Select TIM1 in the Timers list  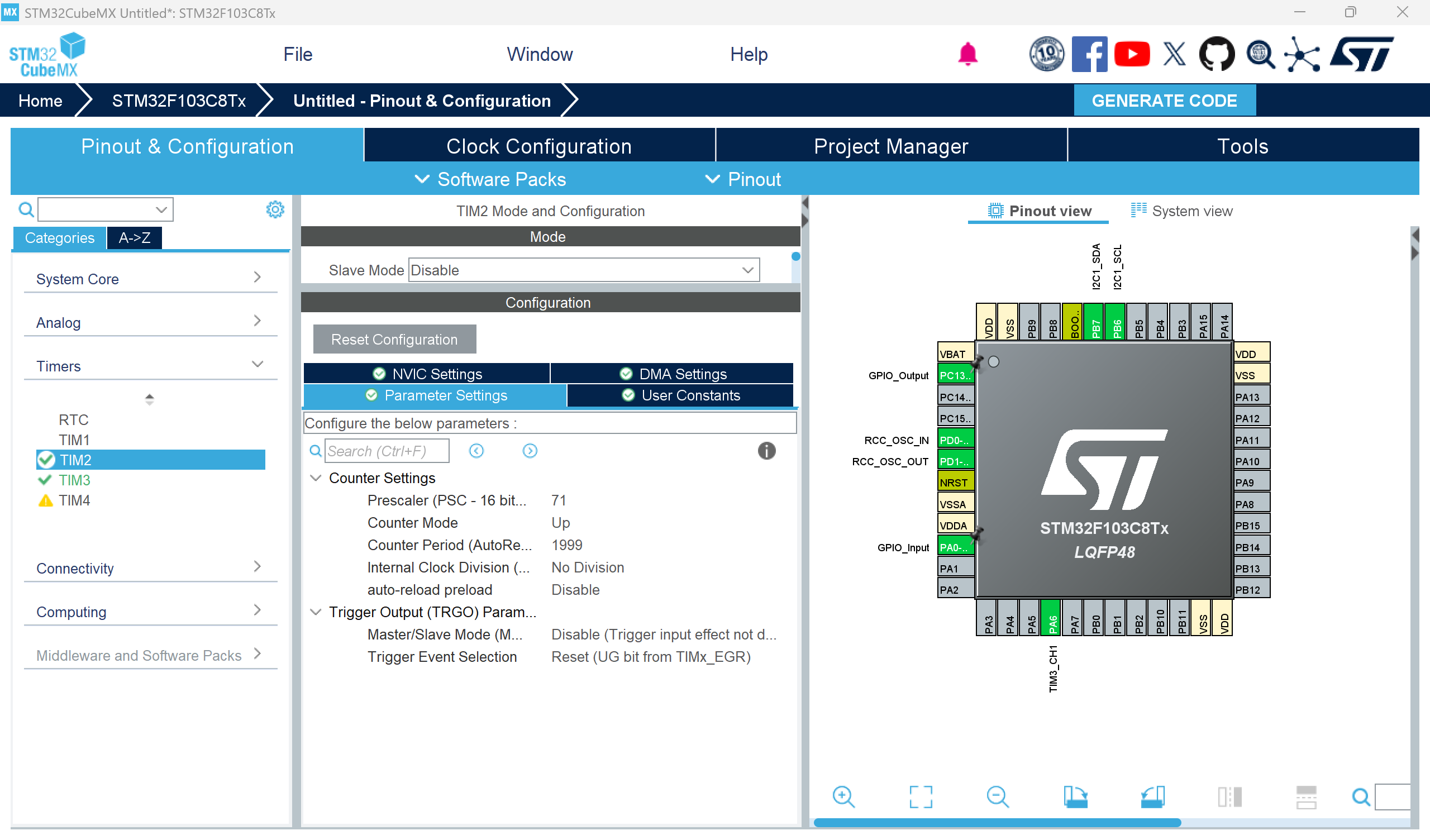tap(74, 440)
